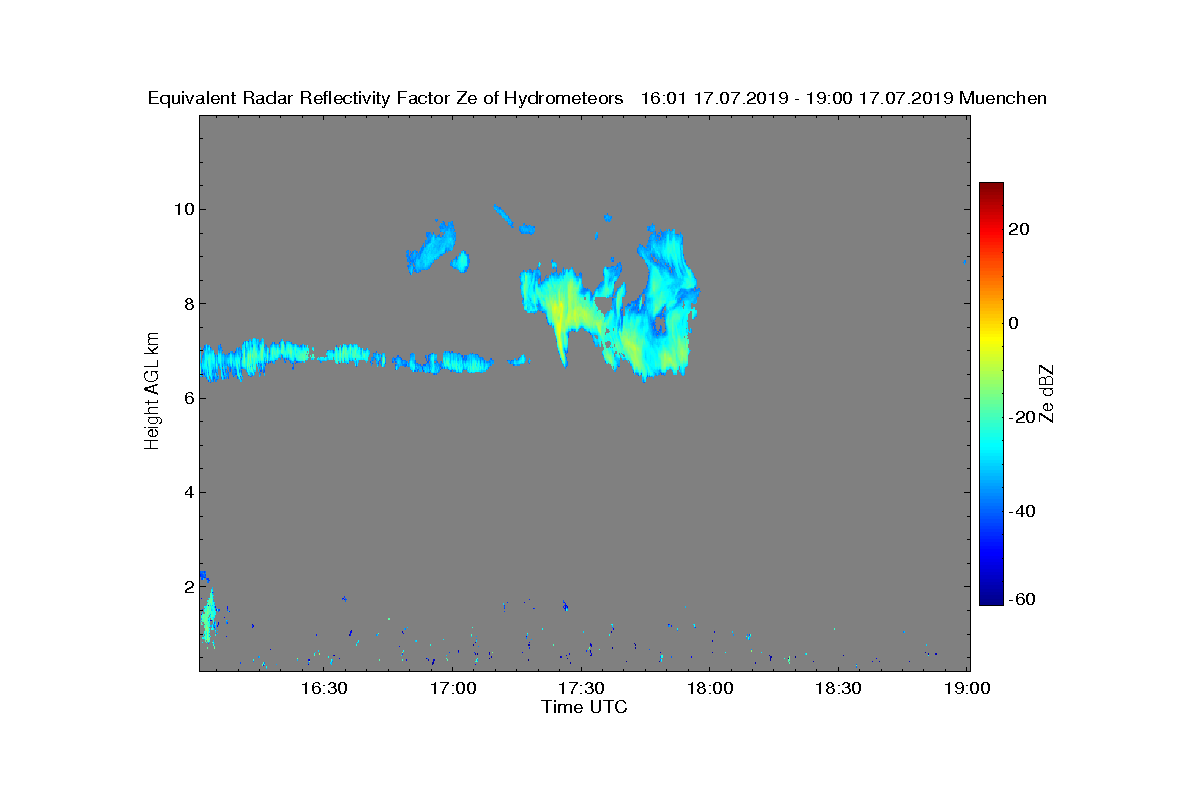The image size is (1200, 800).
Task: Click the height tick label 8
Action: tap(188, 303)
